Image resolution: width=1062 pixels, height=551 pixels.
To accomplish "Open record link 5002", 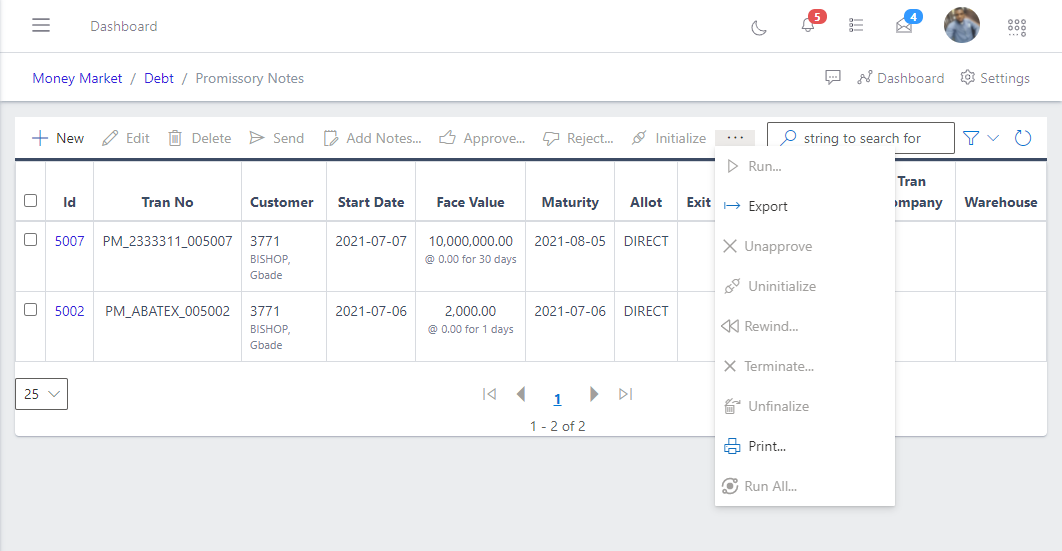I will pyautogui.click(x=70, y=311).
